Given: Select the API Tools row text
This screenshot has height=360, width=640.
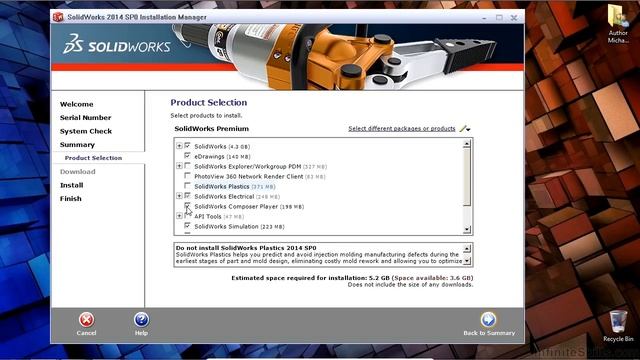Looking at the screenshot, I should (219, 217).
